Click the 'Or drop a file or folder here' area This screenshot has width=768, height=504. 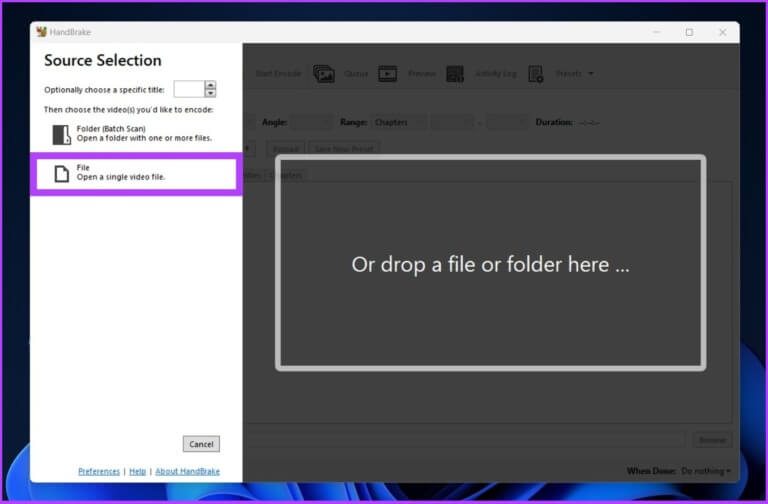coord(490,263)
